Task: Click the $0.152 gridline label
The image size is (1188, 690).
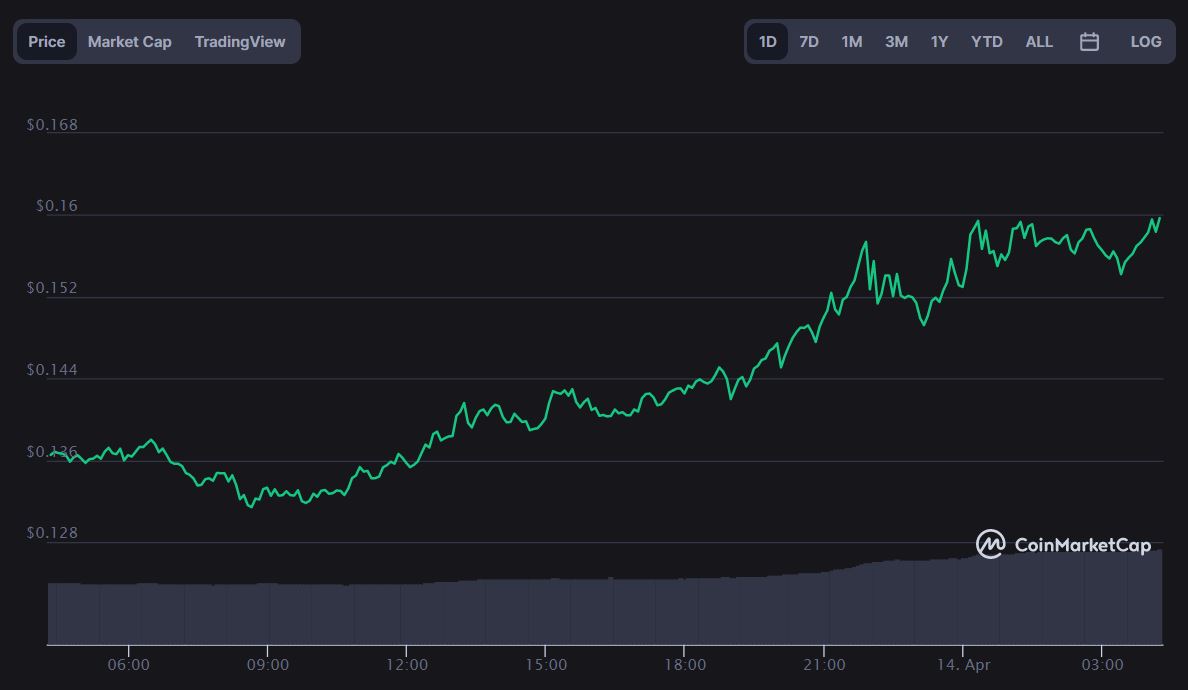Action: pyautogui.click(x=53, y=287)
